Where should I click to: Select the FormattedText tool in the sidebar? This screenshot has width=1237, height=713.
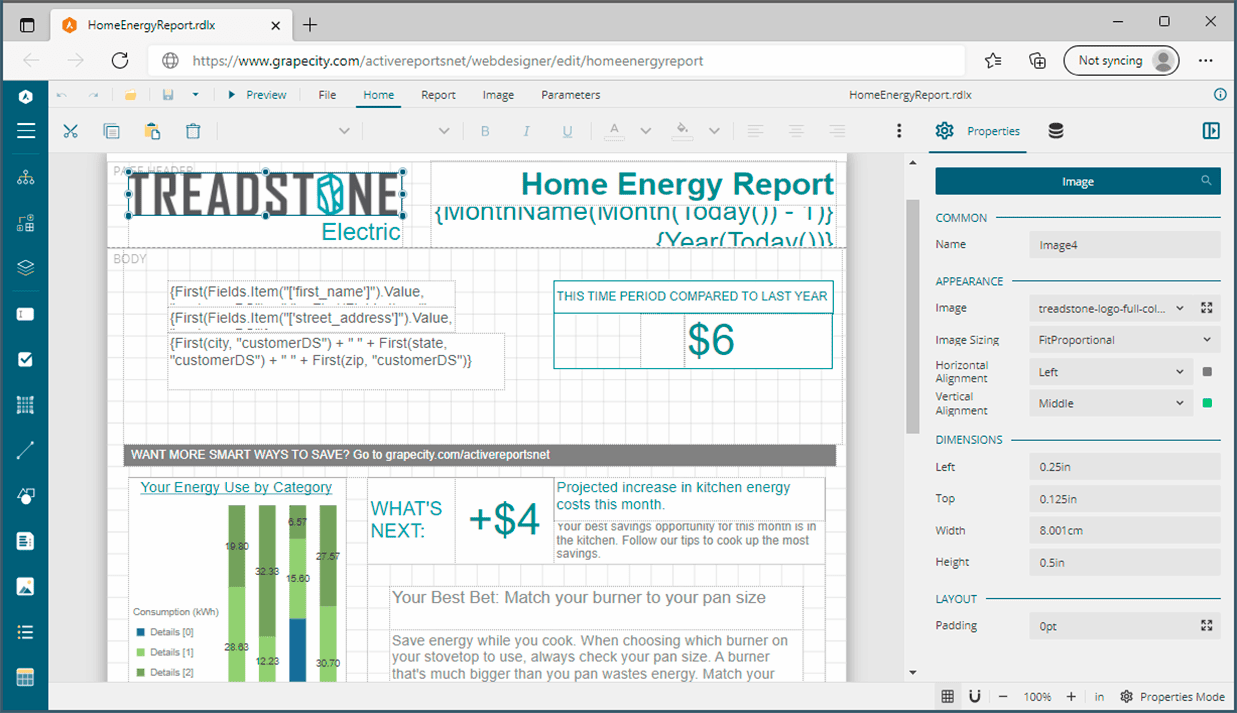coord(26,541)
